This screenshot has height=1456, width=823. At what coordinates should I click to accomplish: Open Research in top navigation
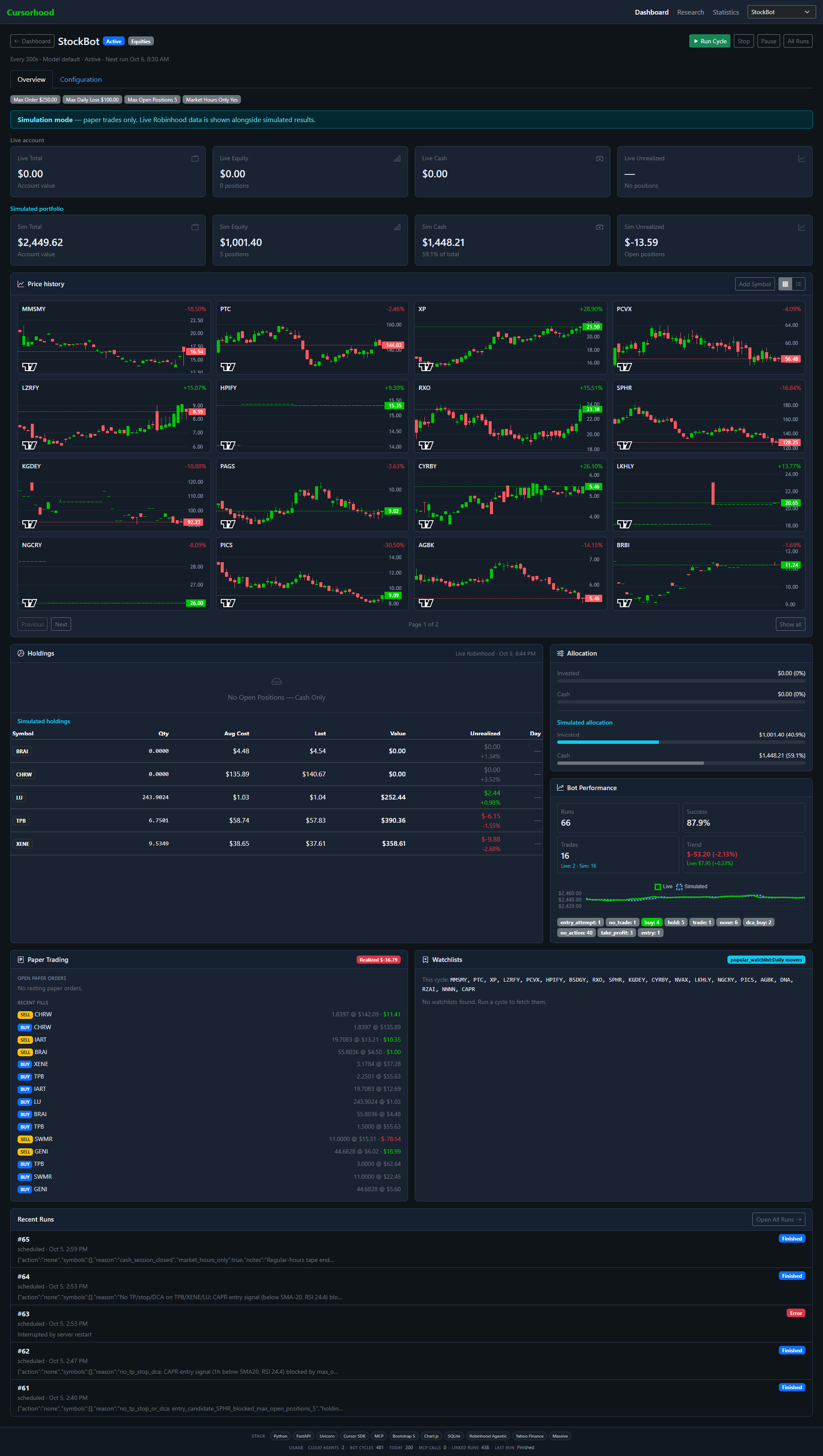coord(690,12)
